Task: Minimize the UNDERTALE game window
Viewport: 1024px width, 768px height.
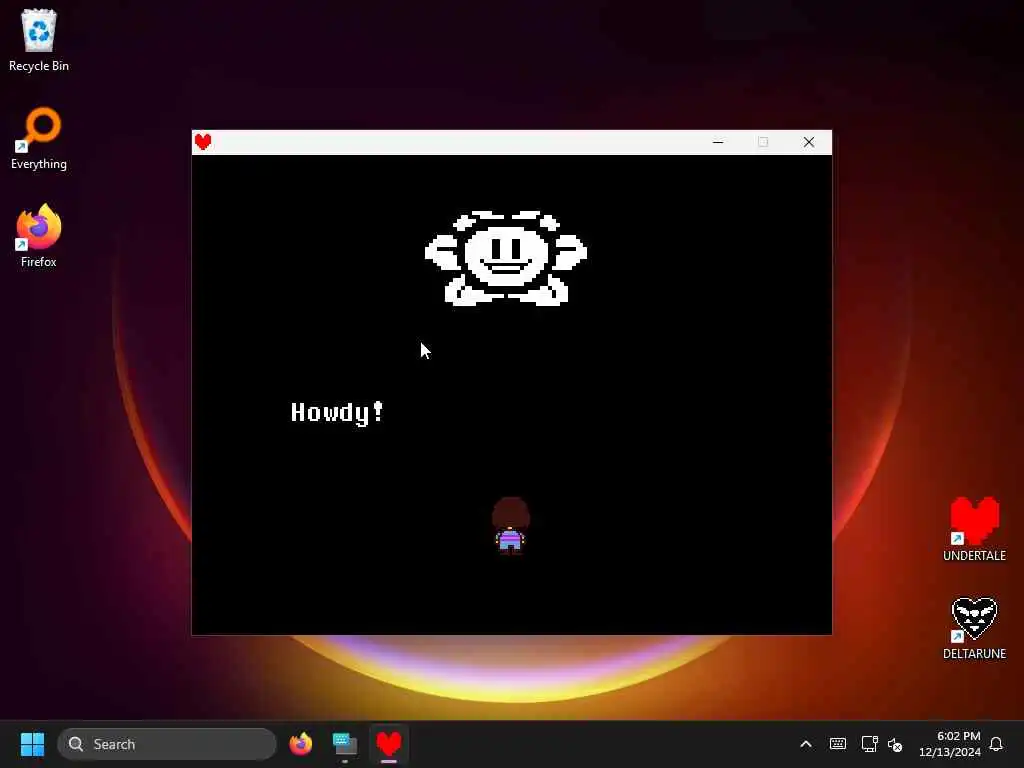Action: point(718,142)
